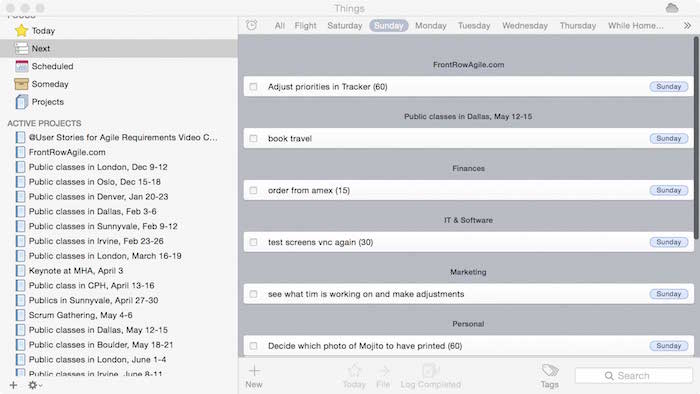The image size is (700, 394).
Task: Click the Log Completed toolbar icon
Action: (430, 370)
